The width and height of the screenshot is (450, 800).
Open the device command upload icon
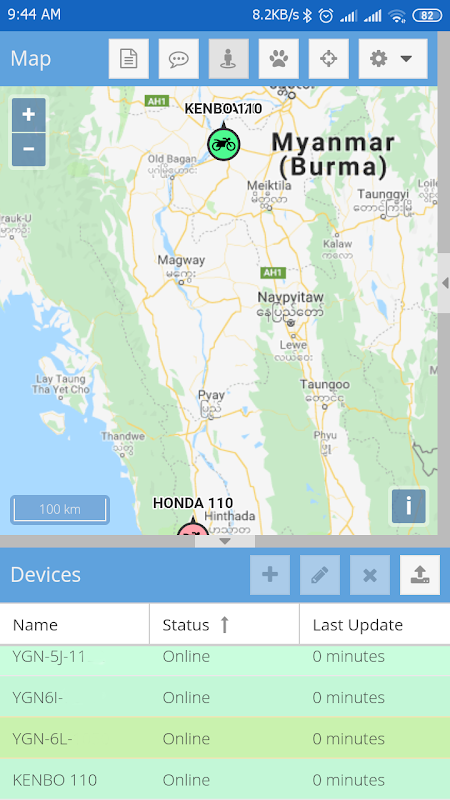point(420,575)
